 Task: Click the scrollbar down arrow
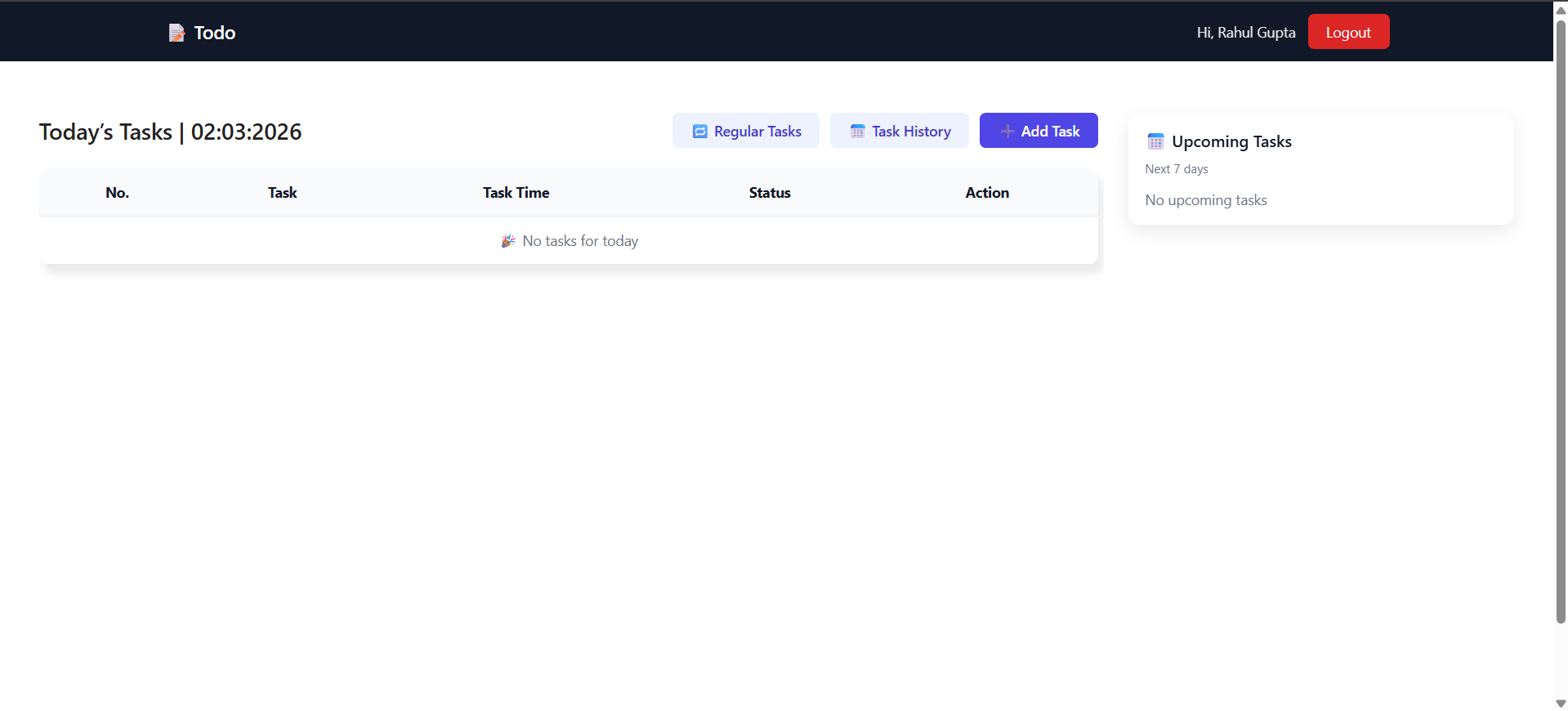[1561, 703]
